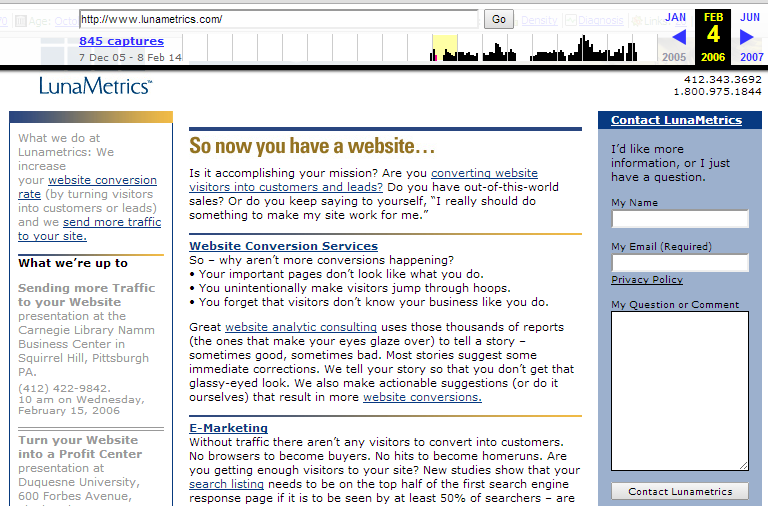This screenshot has width=768, height=506.
Task: Click the previous capture arrow under JAN
Action: coord(679,37)
